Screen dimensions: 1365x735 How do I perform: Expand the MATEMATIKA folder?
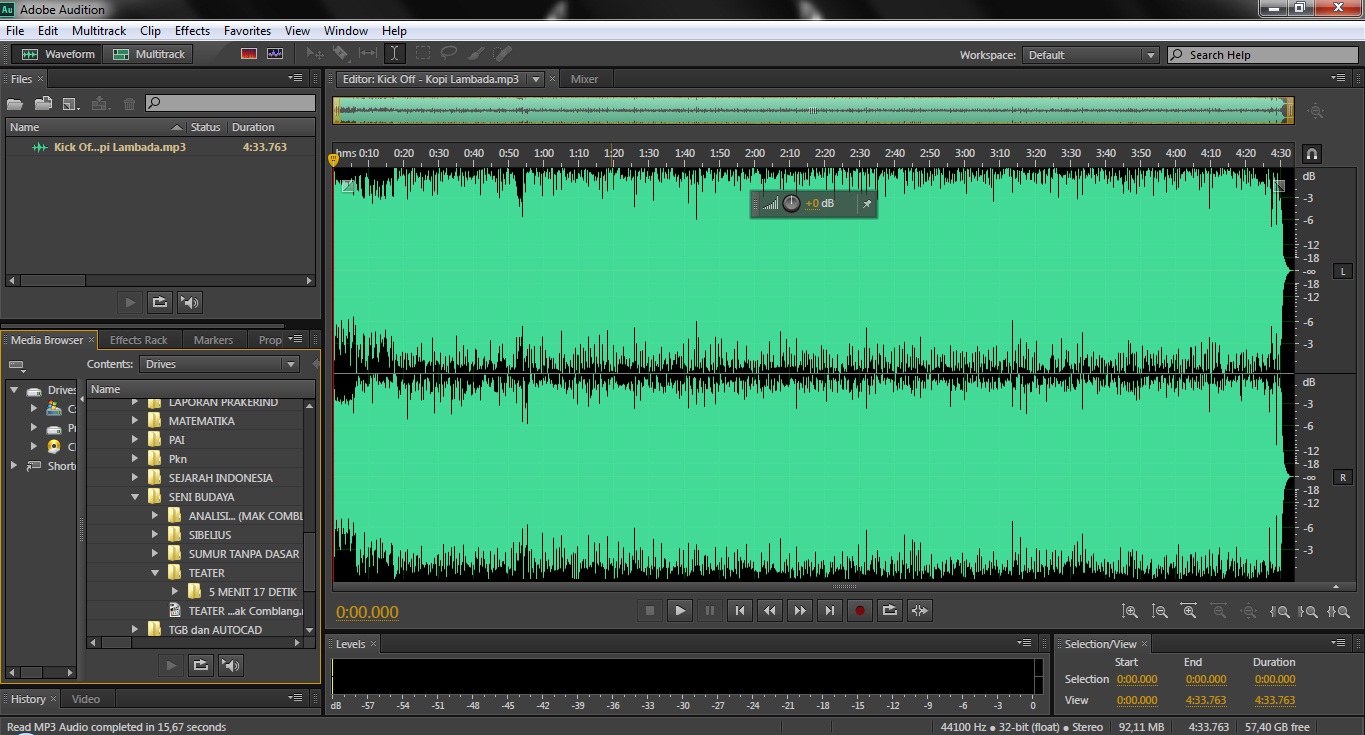click(135, 421)
